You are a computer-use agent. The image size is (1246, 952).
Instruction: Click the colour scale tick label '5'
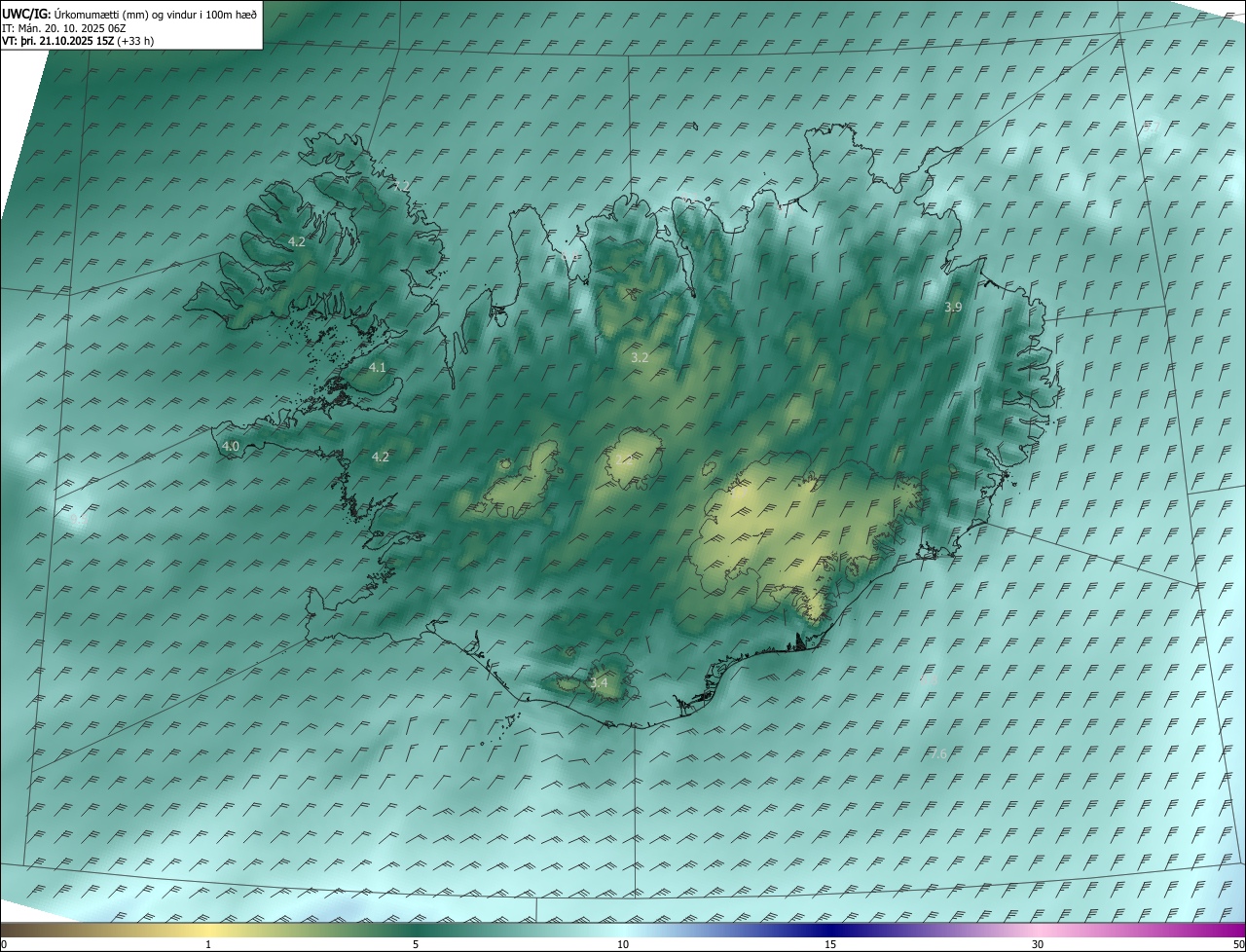[x=416, y=944]
